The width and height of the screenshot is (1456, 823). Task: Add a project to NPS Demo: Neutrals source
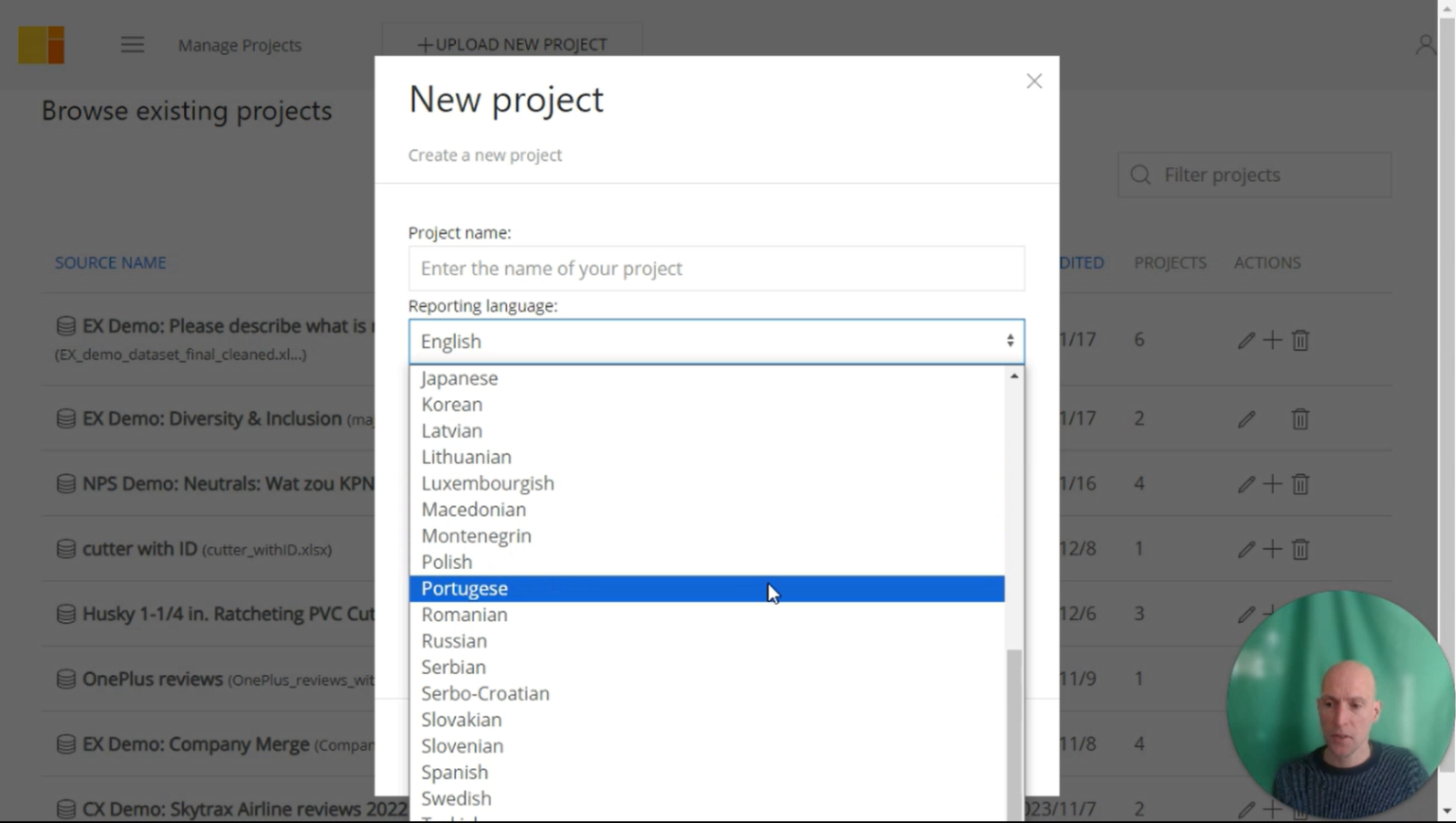tap(1271, 484)
